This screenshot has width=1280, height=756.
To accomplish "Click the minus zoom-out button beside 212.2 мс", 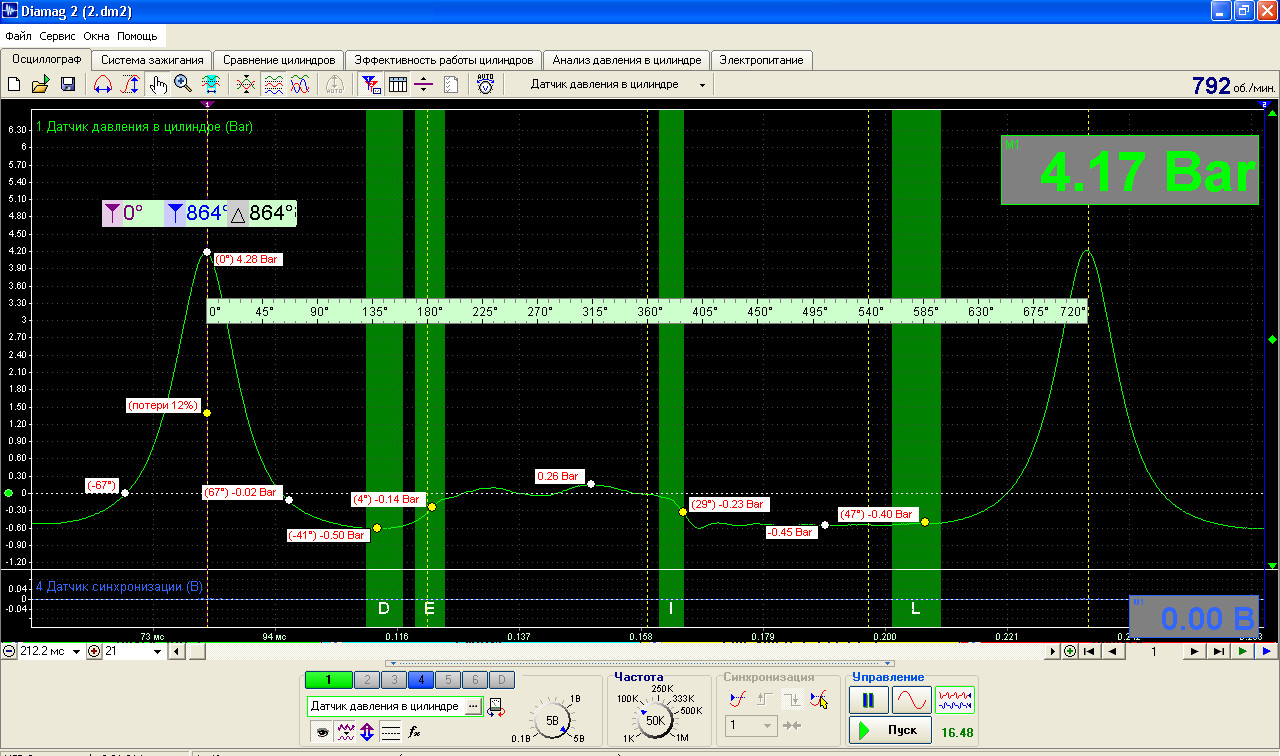I will click(x=8, y=651).
